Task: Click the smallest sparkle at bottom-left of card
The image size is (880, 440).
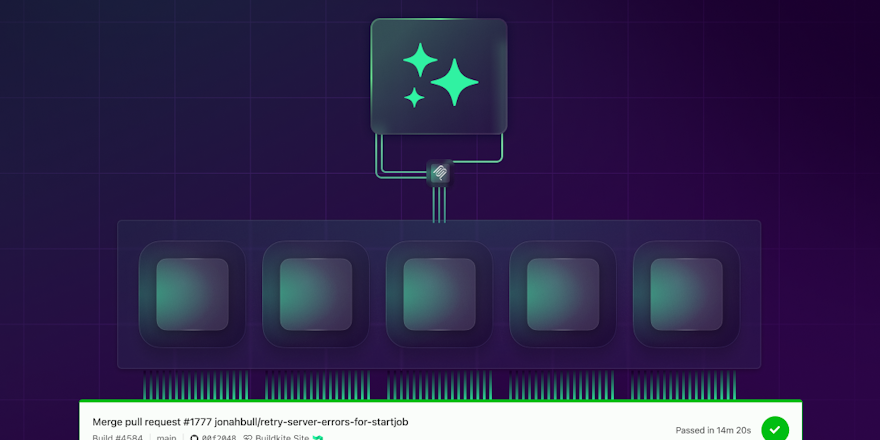Action: click(414, 97)
